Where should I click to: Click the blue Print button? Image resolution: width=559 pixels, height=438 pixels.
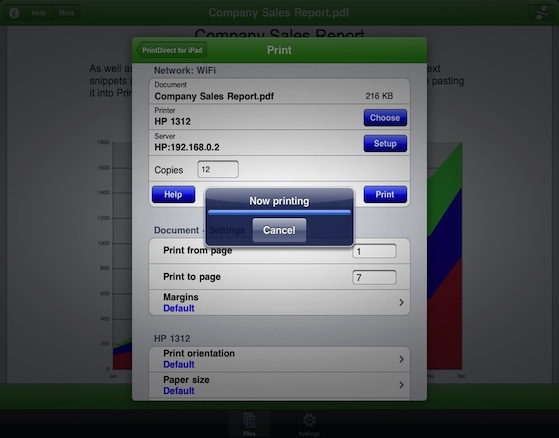[x=385, y=194]
